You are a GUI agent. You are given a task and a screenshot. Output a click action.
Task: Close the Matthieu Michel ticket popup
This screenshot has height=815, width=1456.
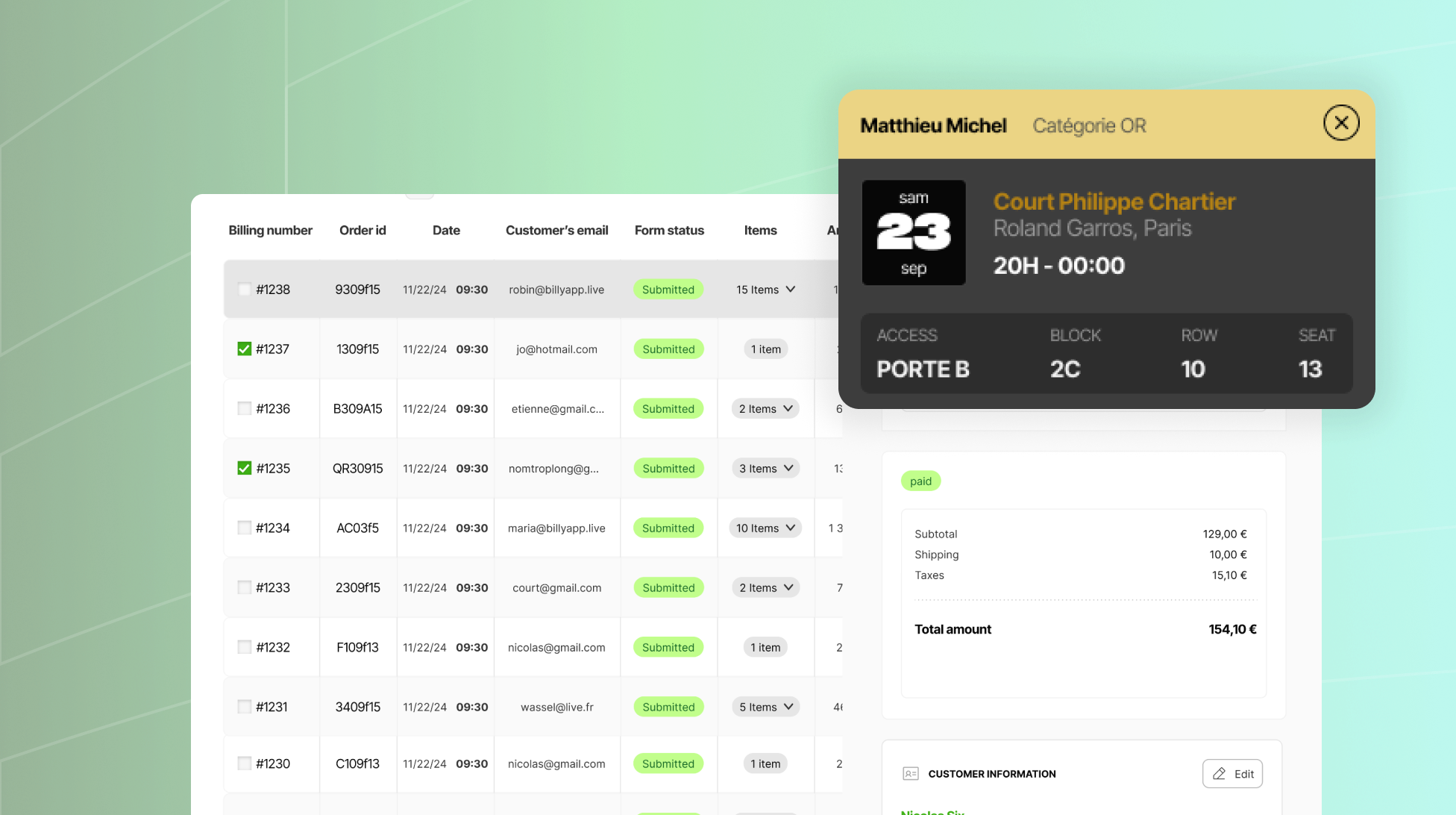point(1340,123)
